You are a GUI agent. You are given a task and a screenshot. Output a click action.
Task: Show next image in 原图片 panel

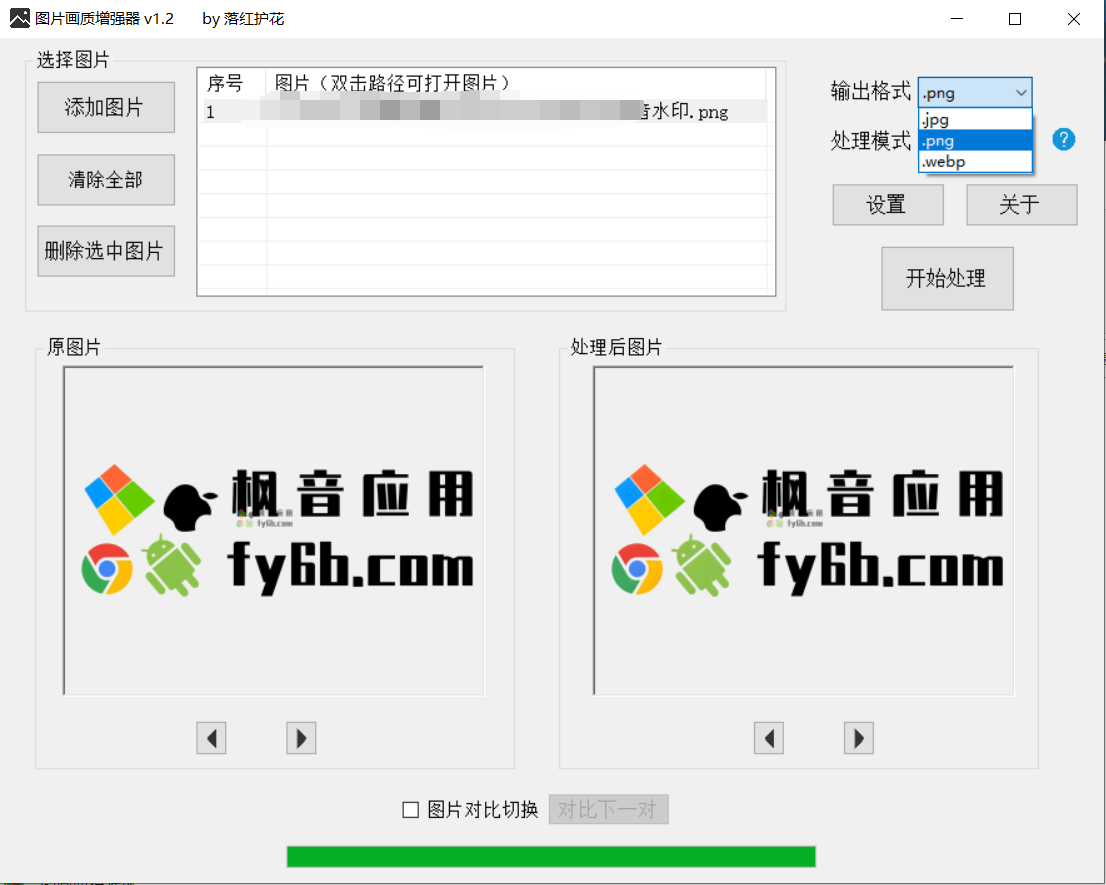301,738
